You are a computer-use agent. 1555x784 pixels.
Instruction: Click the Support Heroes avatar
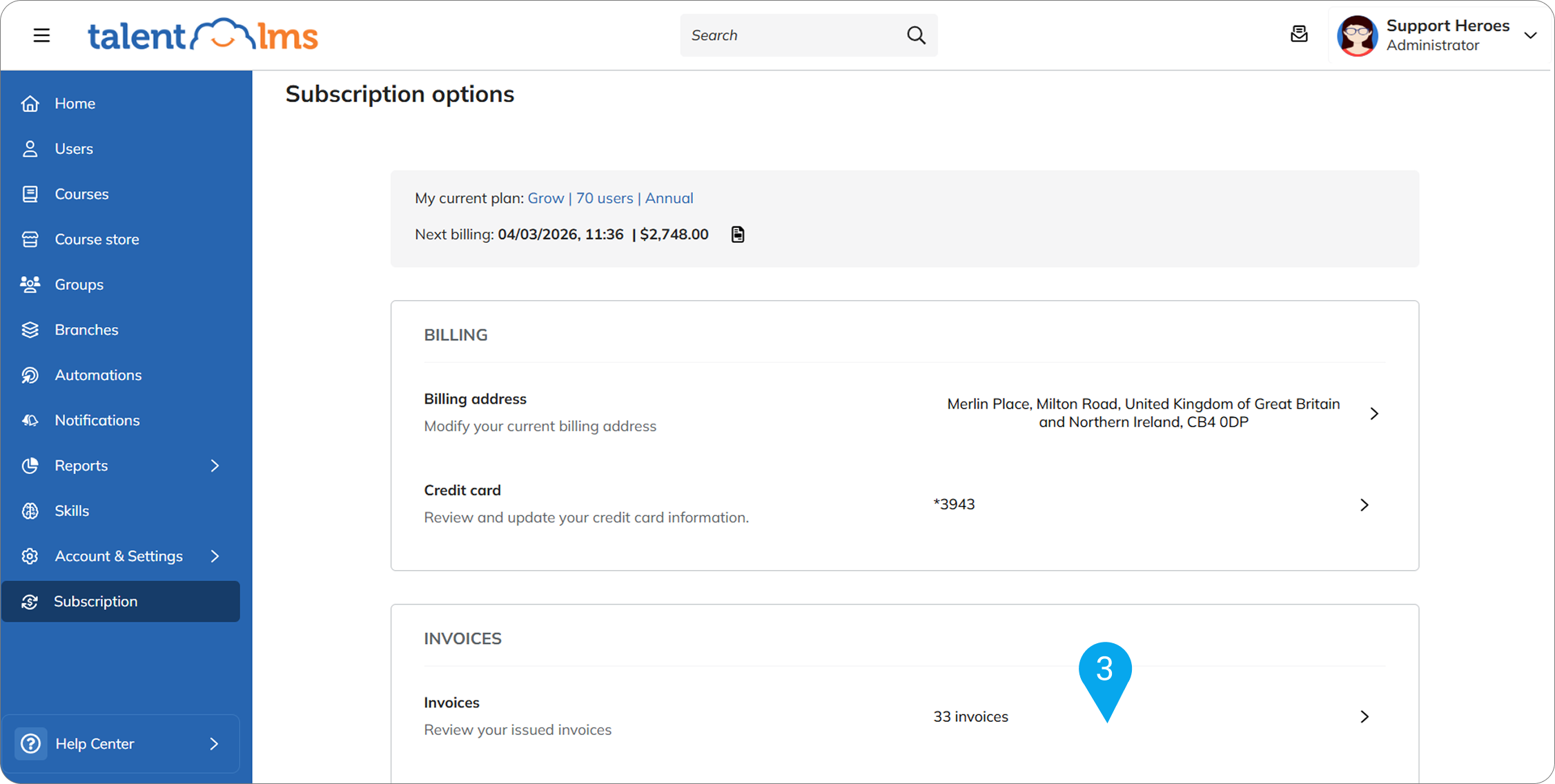(x=1357, y=35)
